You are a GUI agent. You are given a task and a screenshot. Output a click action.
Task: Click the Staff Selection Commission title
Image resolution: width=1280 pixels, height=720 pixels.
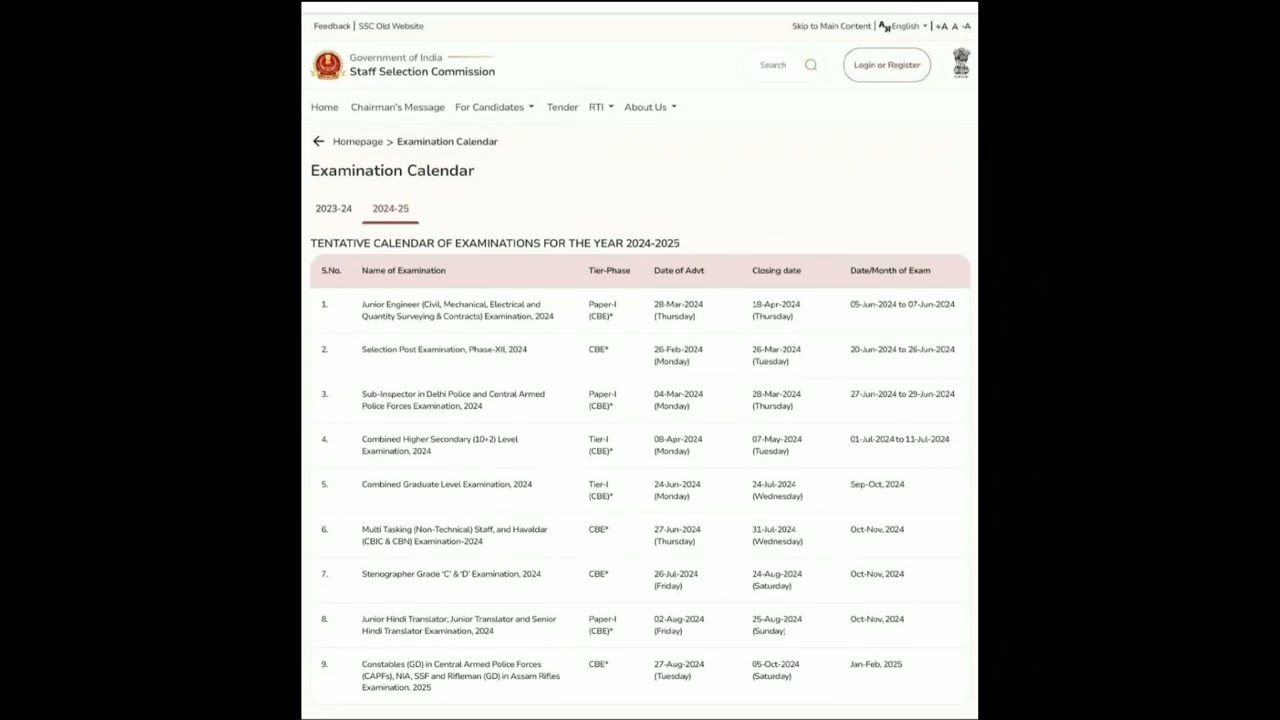click(x=422, y=72)
